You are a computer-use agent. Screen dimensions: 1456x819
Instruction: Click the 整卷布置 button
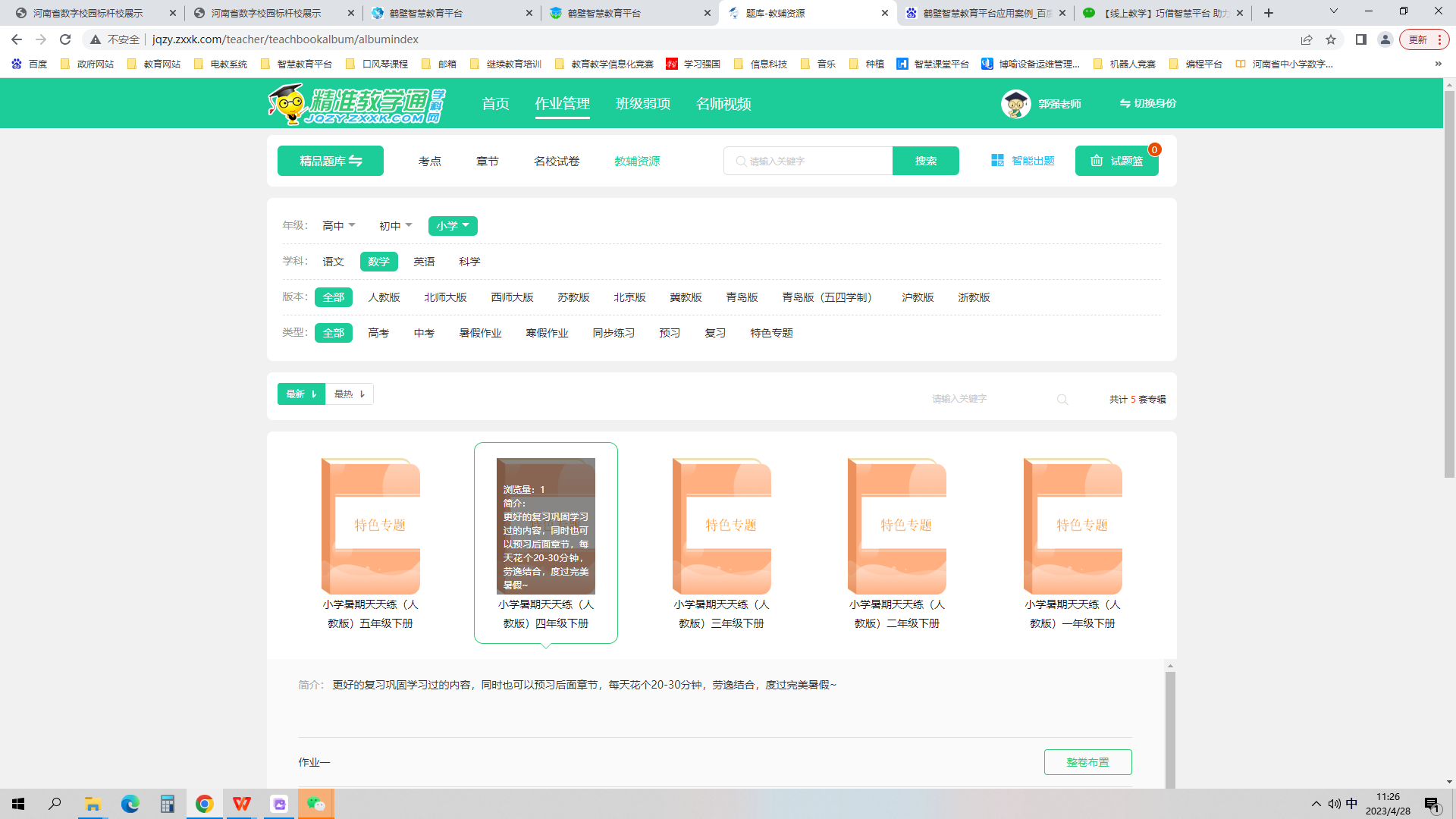click(1087, 762)
